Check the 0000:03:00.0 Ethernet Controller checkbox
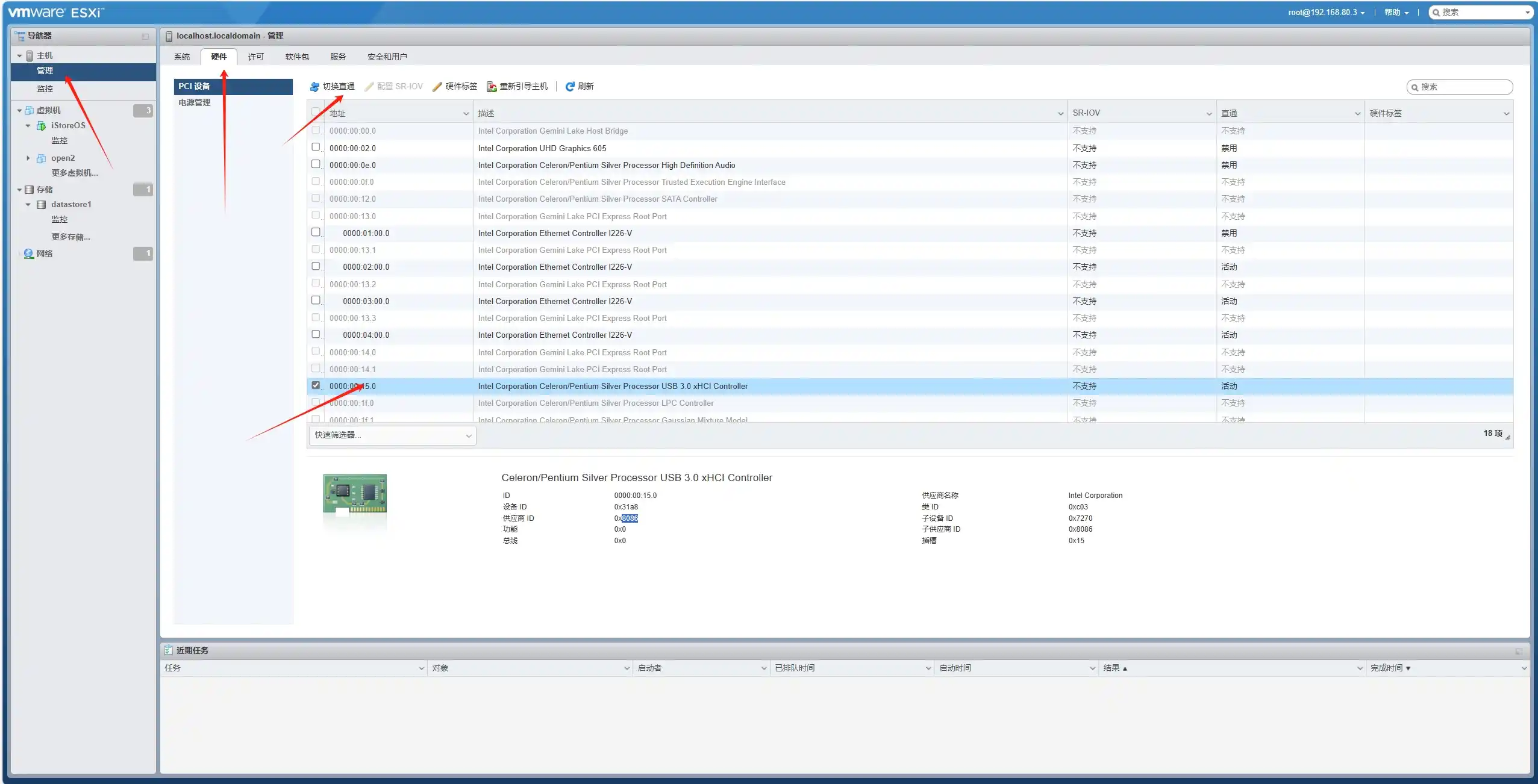The image size is (1538, 784). [x=316, y=300]
